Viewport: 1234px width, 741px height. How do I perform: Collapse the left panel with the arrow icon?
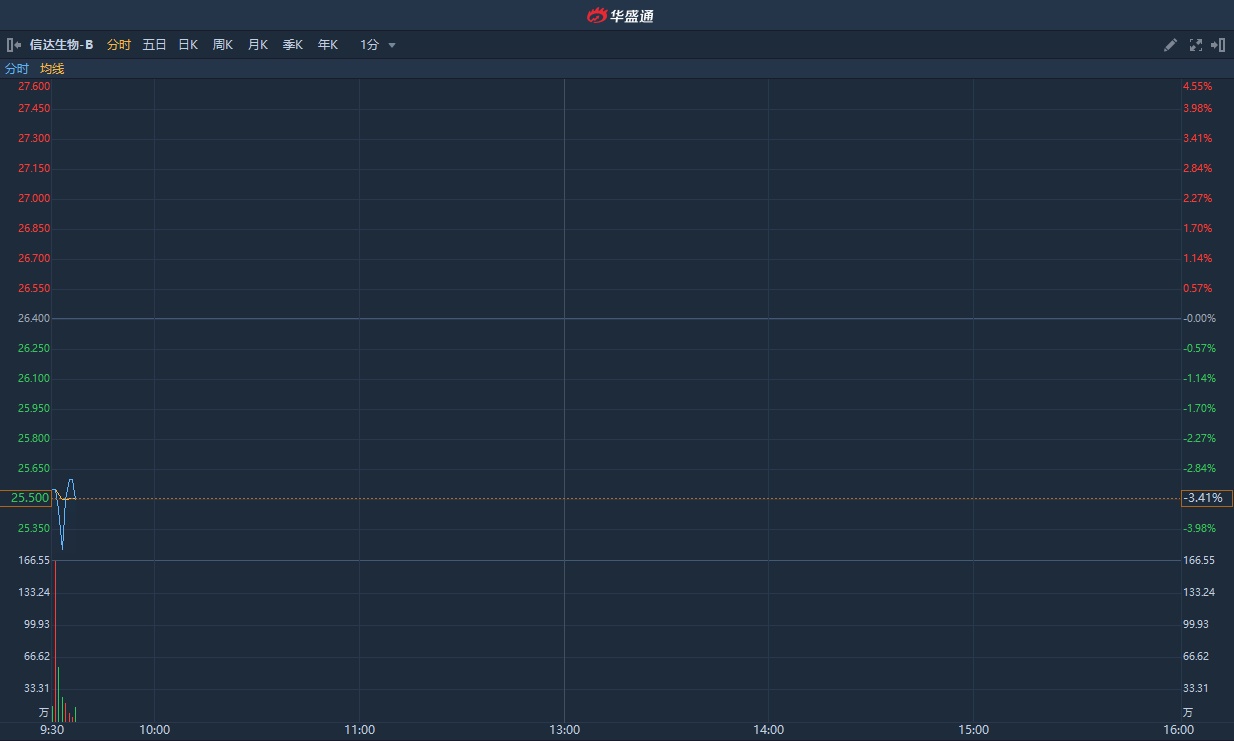[x=14, y=45]
